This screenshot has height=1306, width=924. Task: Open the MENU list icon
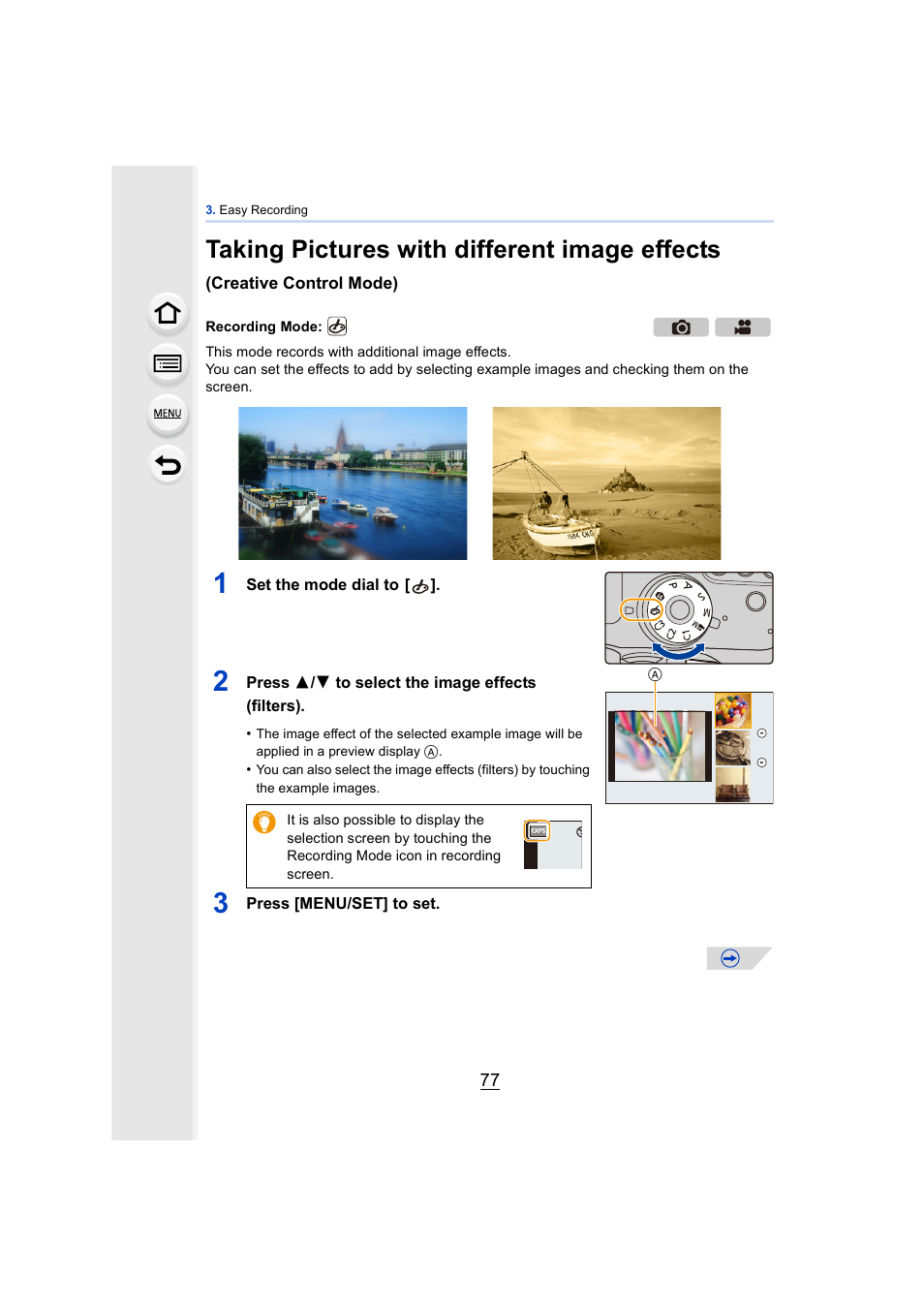pos(168,414)
